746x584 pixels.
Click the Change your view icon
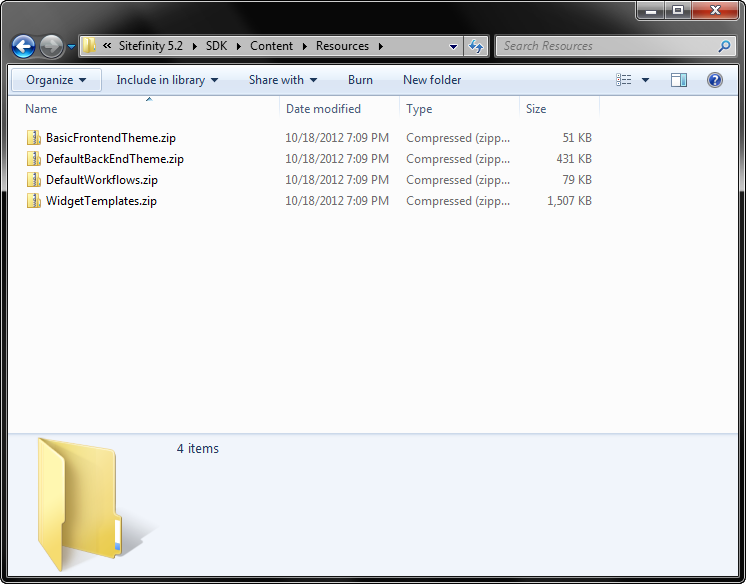[x=625, y=80]
